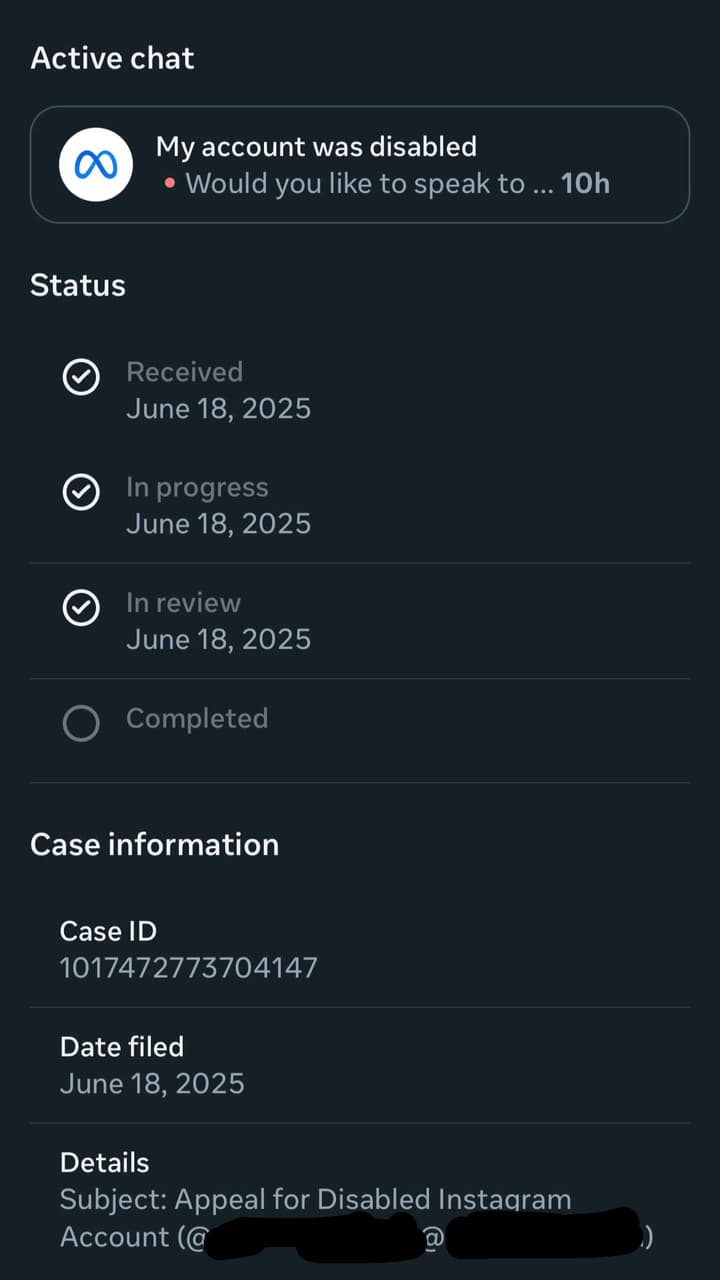Tap the Received status label
This screenshot has height=1280, width=720.
[x=184, y=372]
